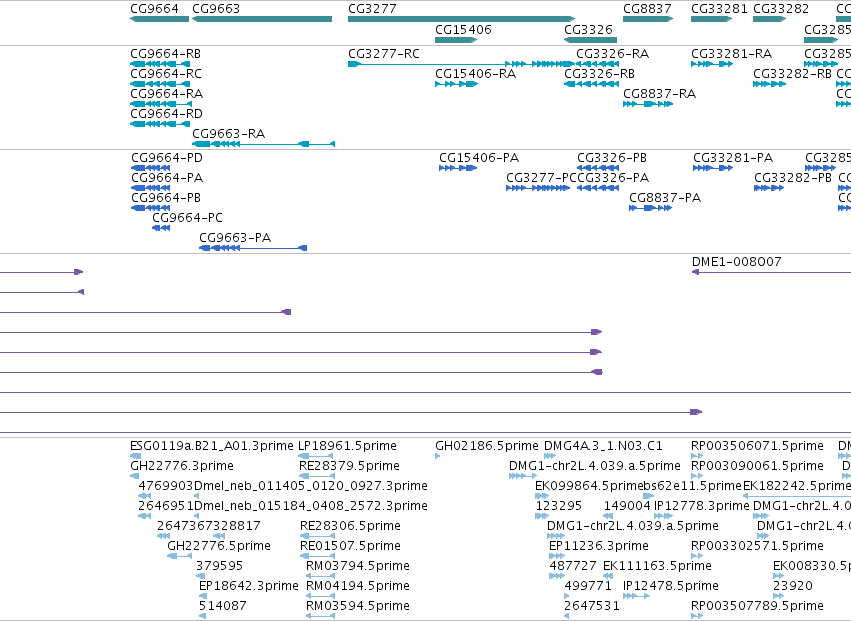The height and width of the screenshot is (621, 851).
Task: Click EST ESG0119a.B21_A01.3prime
Action: point(135,456)
